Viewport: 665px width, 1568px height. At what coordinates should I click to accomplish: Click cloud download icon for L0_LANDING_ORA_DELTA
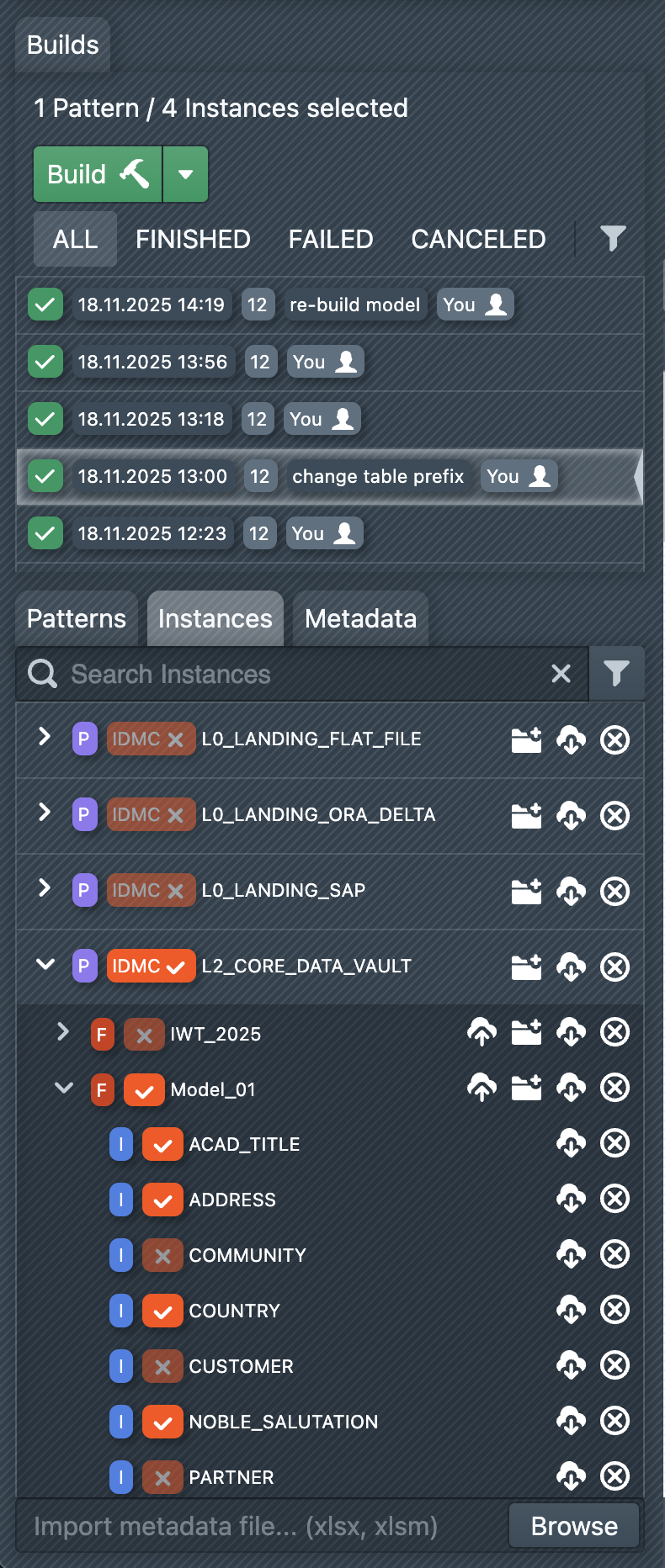point(571,815)
